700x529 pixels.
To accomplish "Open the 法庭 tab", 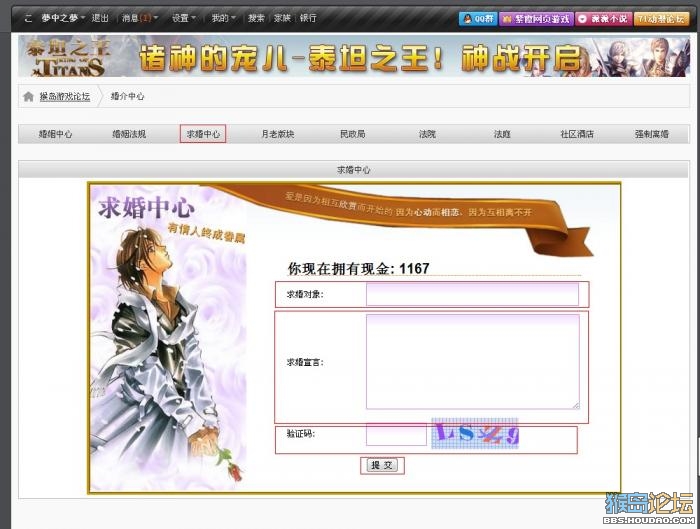I will [x=502, y=134].
